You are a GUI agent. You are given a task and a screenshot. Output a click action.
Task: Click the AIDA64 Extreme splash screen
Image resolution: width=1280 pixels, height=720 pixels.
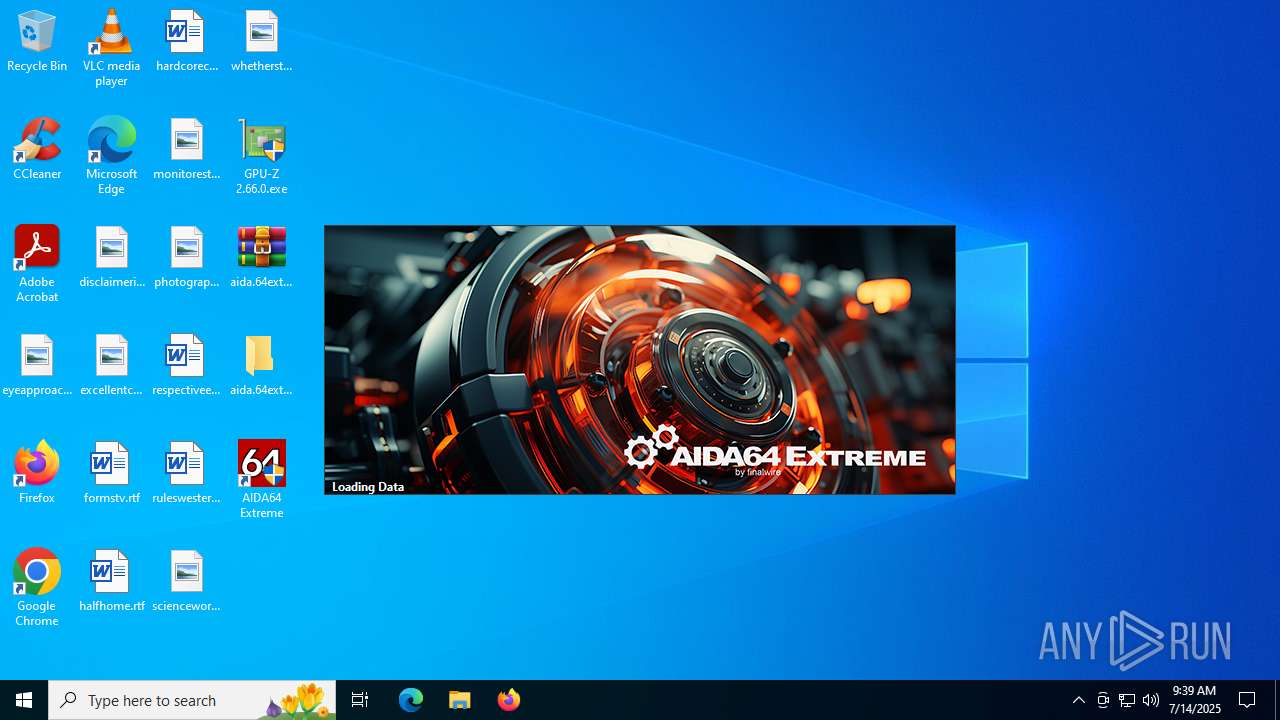pyautogui.click(x=639, y=360)
